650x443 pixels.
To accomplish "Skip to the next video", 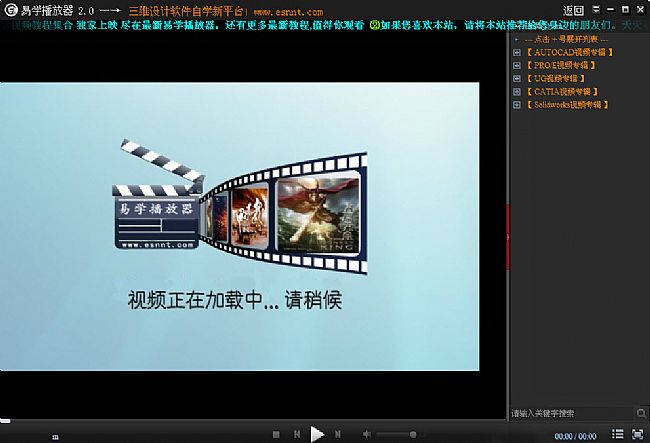I will click(337, 434).
